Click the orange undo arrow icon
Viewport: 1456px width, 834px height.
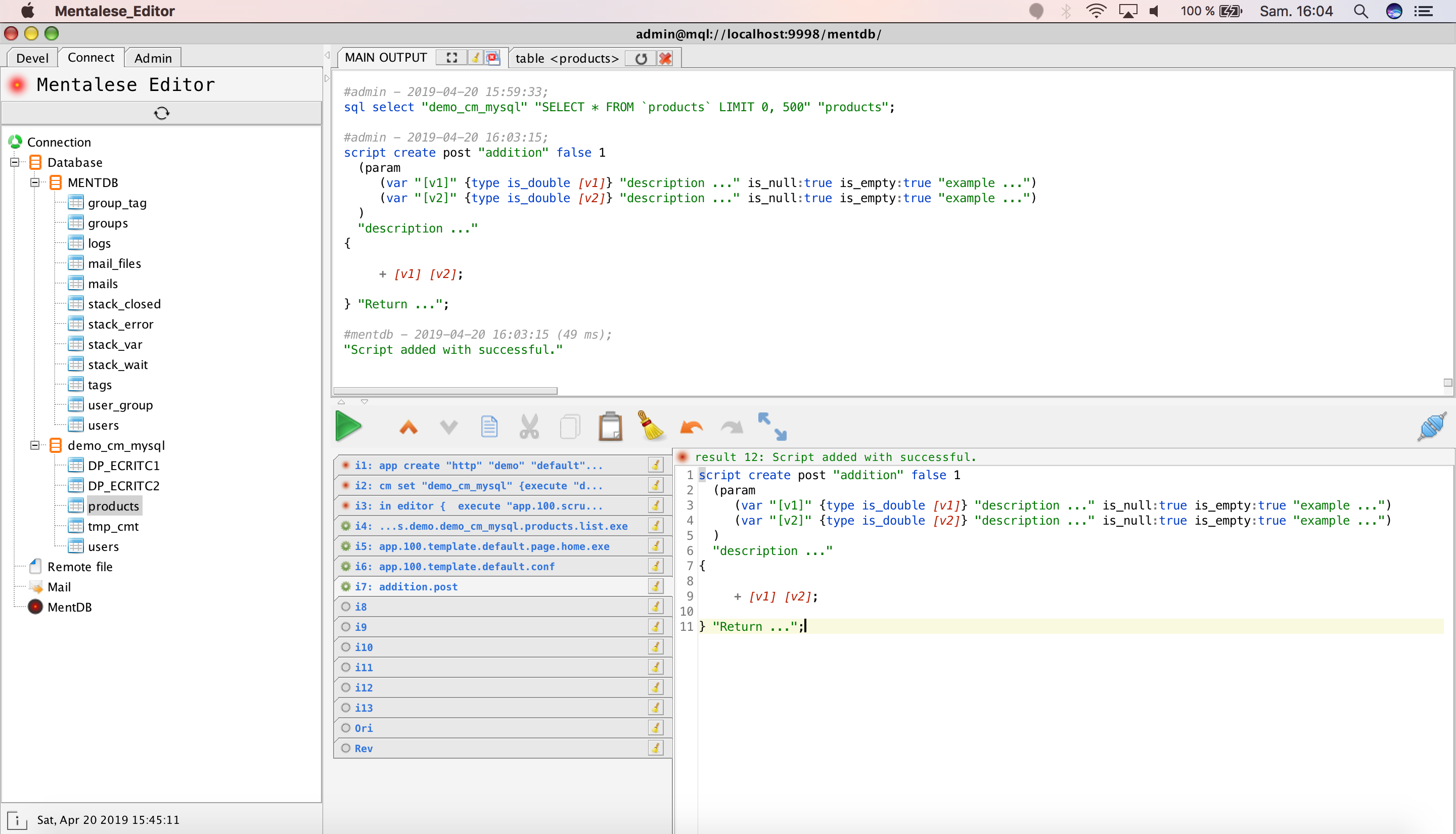tap(691, 427)
